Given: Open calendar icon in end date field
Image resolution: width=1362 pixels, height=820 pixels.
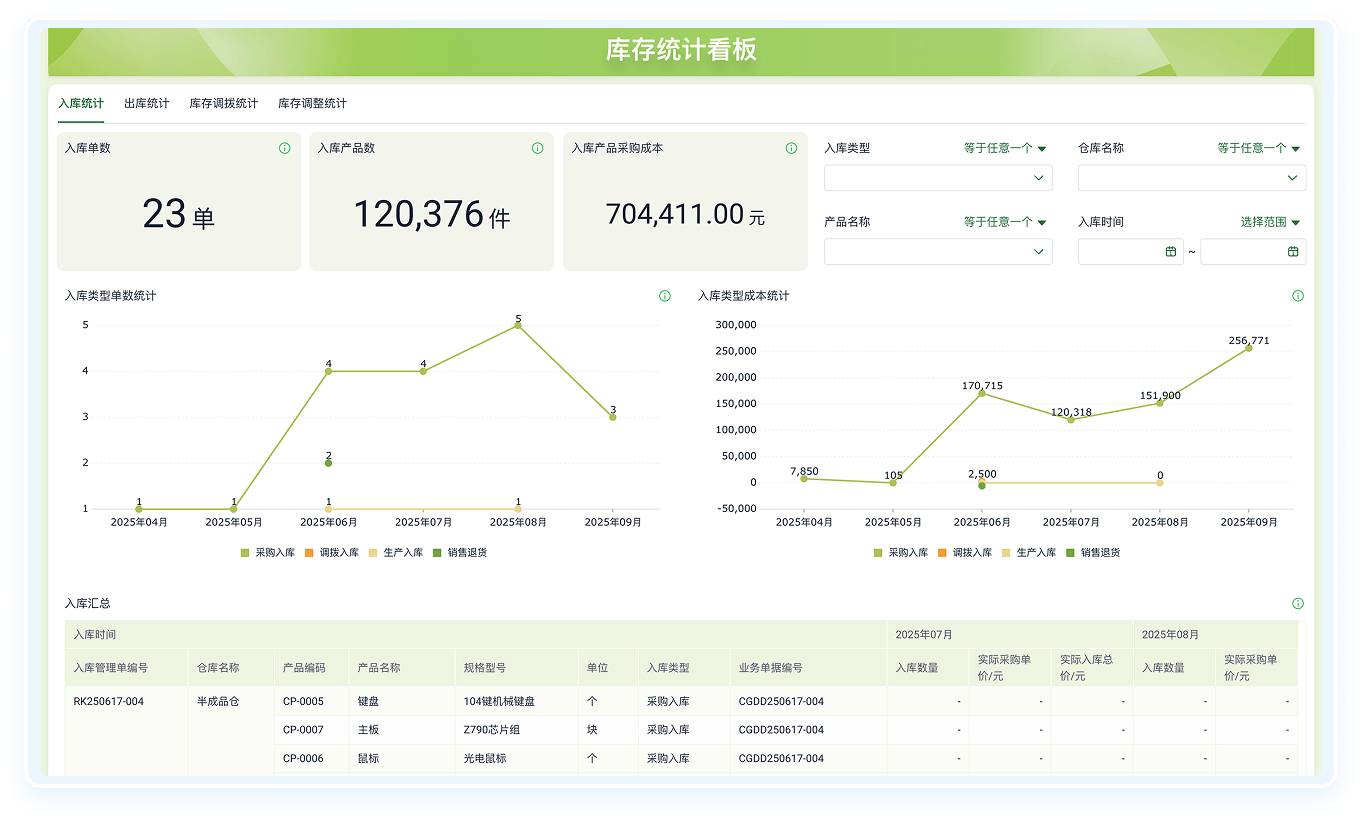Looking at the screenshot, I should pyautogui.click(x=1293, y=252).
